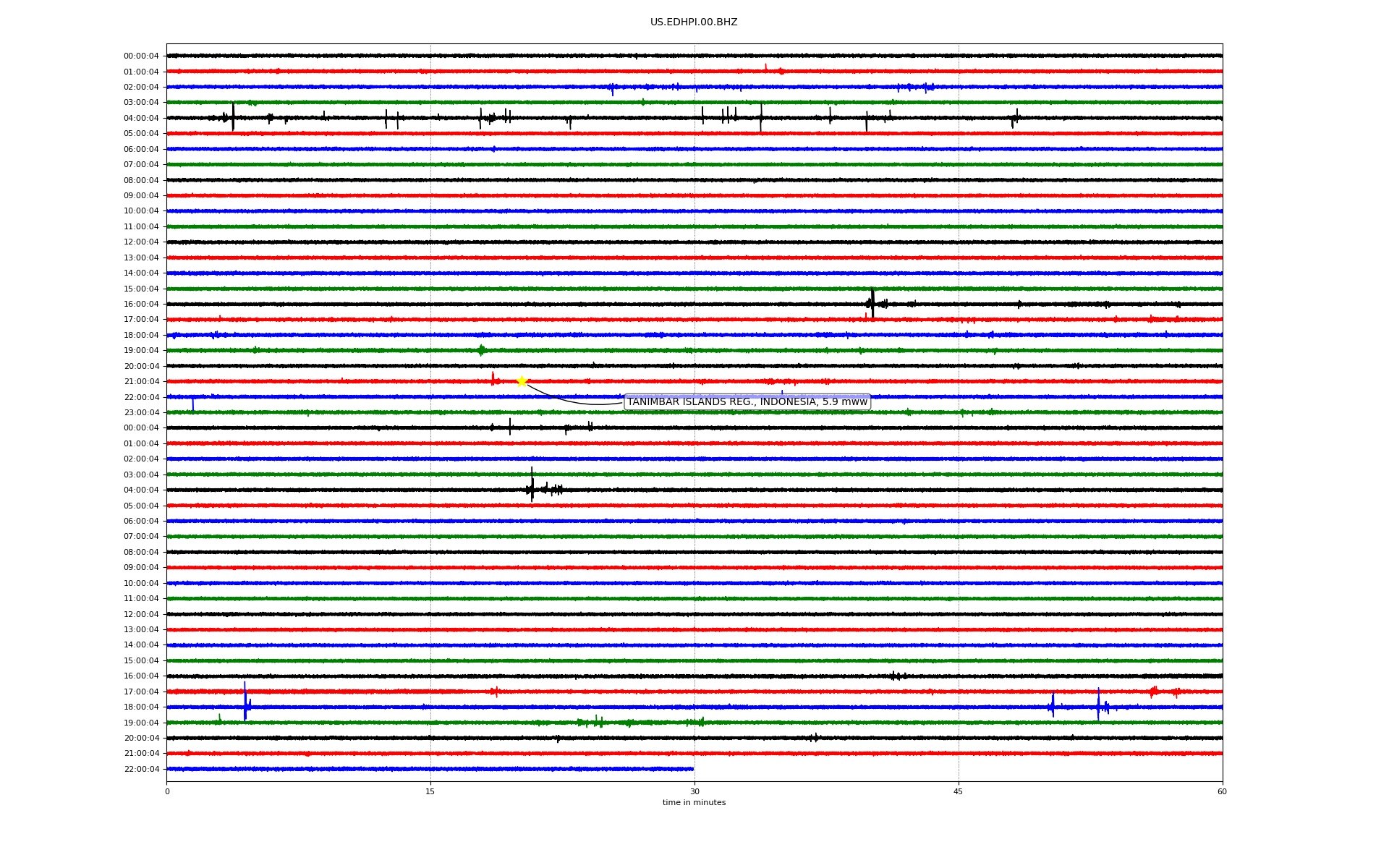Click the blue spike at the start of the 22:00:04 trace

[192, 404]
